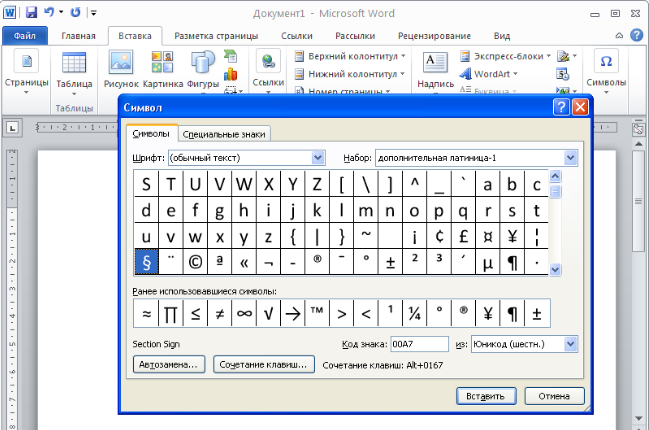Image resolution: width=649 pixels, height=430 pixels.
Task: Open the Фигуры shapes gallery
Action: pos(202,70)
